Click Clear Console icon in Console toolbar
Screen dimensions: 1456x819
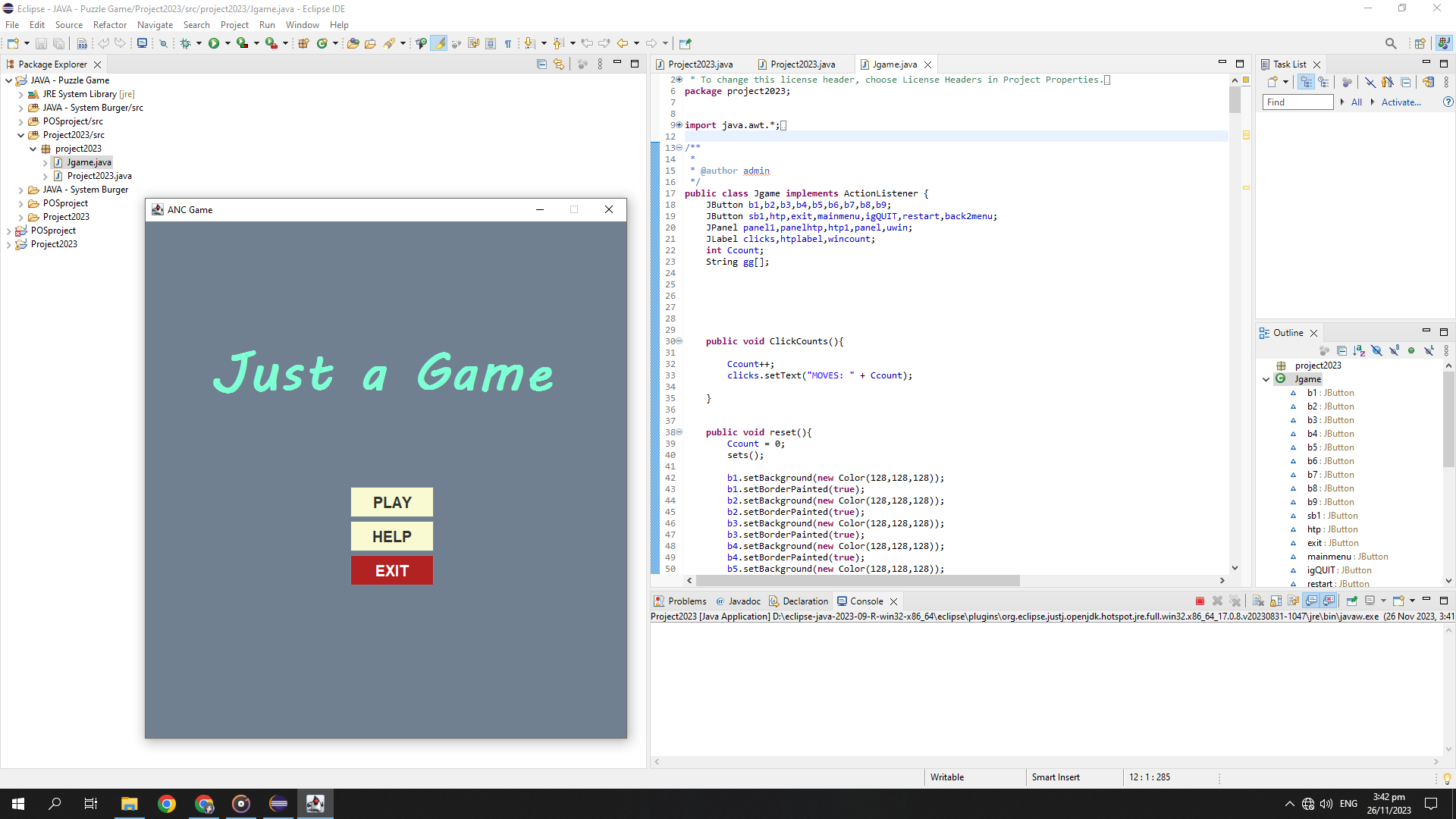[1258, 601]
